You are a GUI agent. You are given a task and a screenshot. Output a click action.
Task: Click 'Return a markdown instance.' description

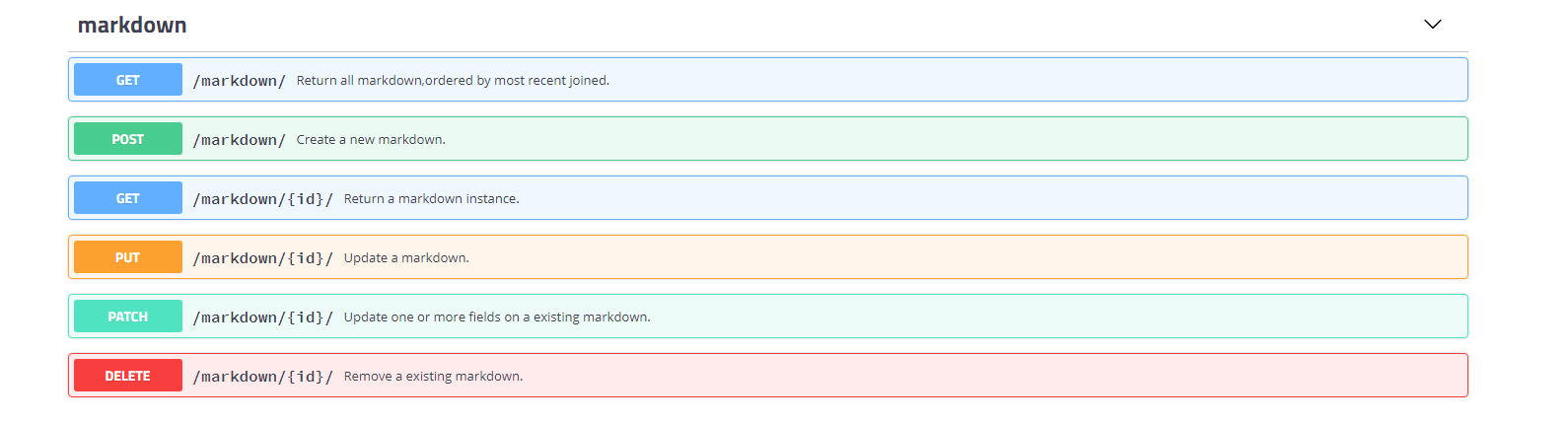point(431,199)
